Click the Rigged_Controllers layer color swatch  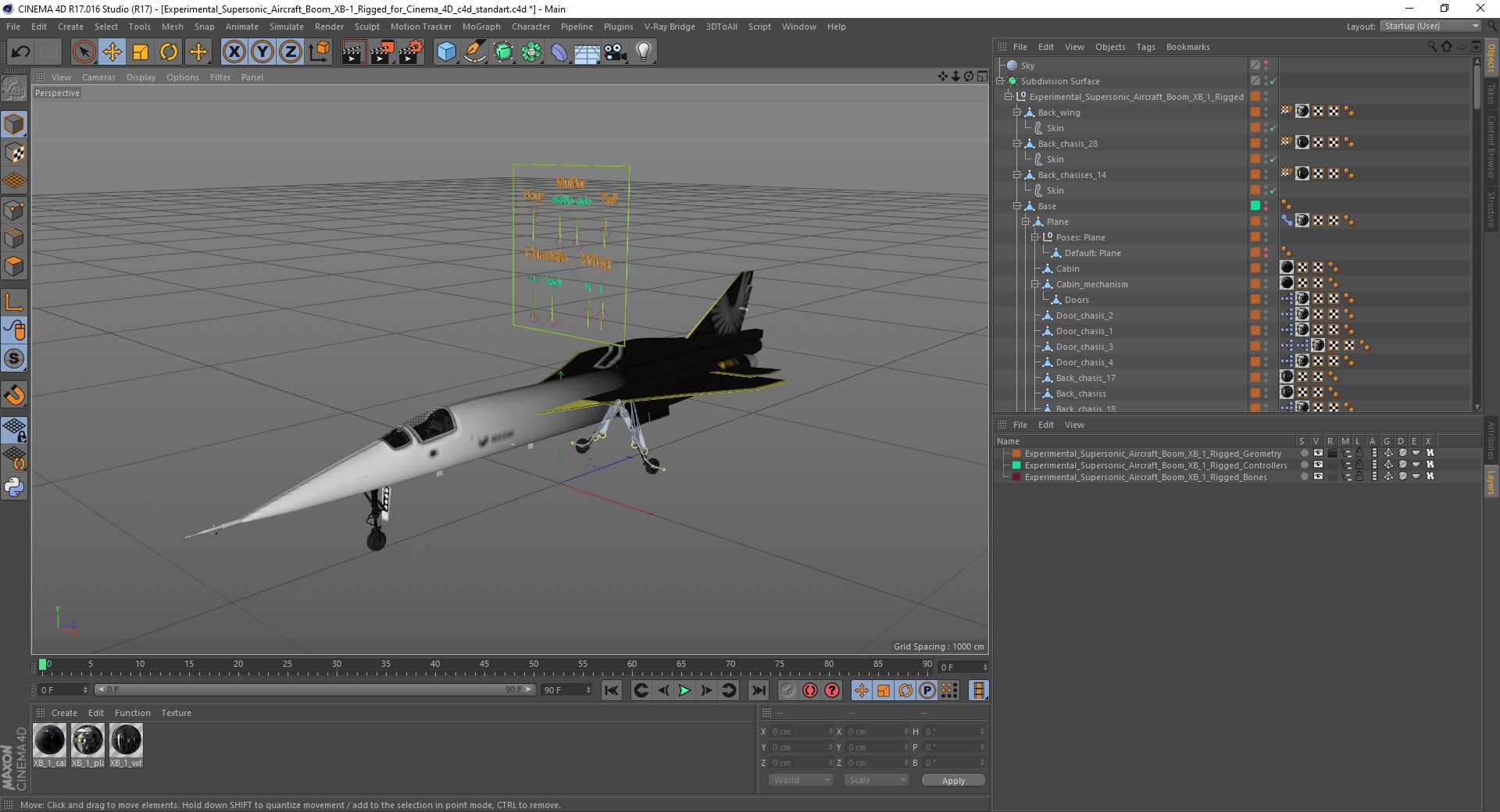1016,465
